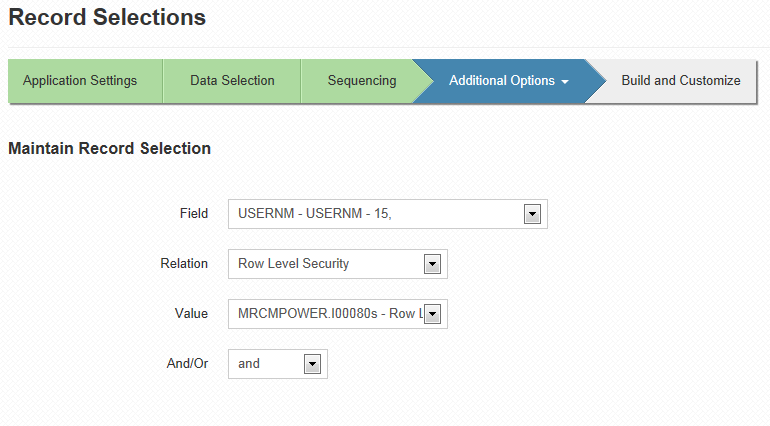
Task: Click the And/Or dropdown arrow button
Action: coord(312,364)
